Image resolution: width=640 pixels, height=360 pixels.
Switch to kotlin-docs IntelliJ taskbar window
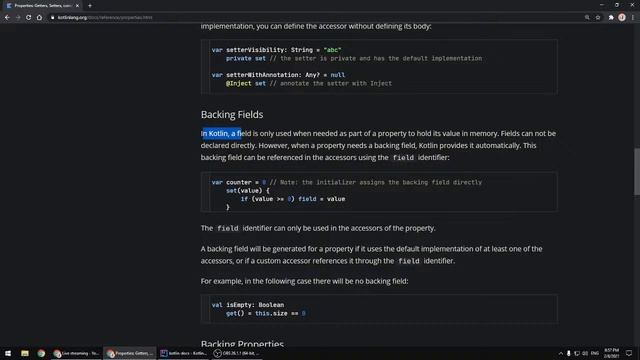[184, 353]
